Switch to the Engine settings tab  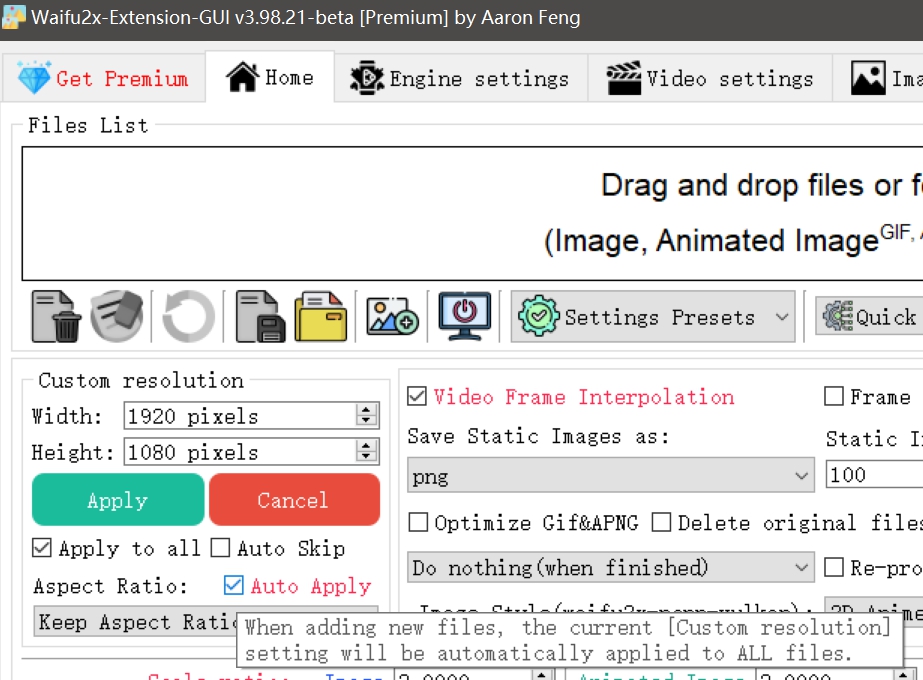tap(460, 77)
